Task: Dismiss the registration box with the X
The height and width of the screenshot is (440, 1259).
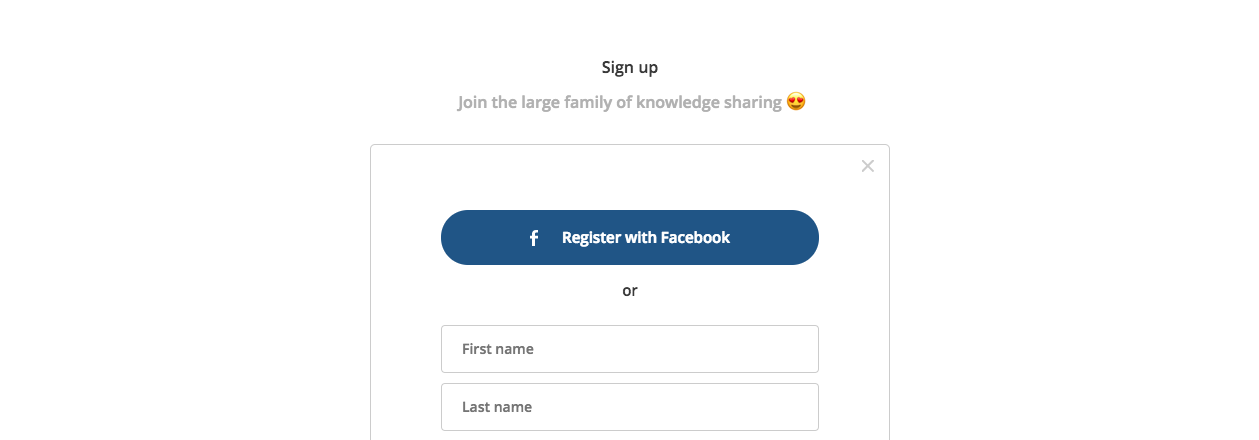Action: point(867,166)
